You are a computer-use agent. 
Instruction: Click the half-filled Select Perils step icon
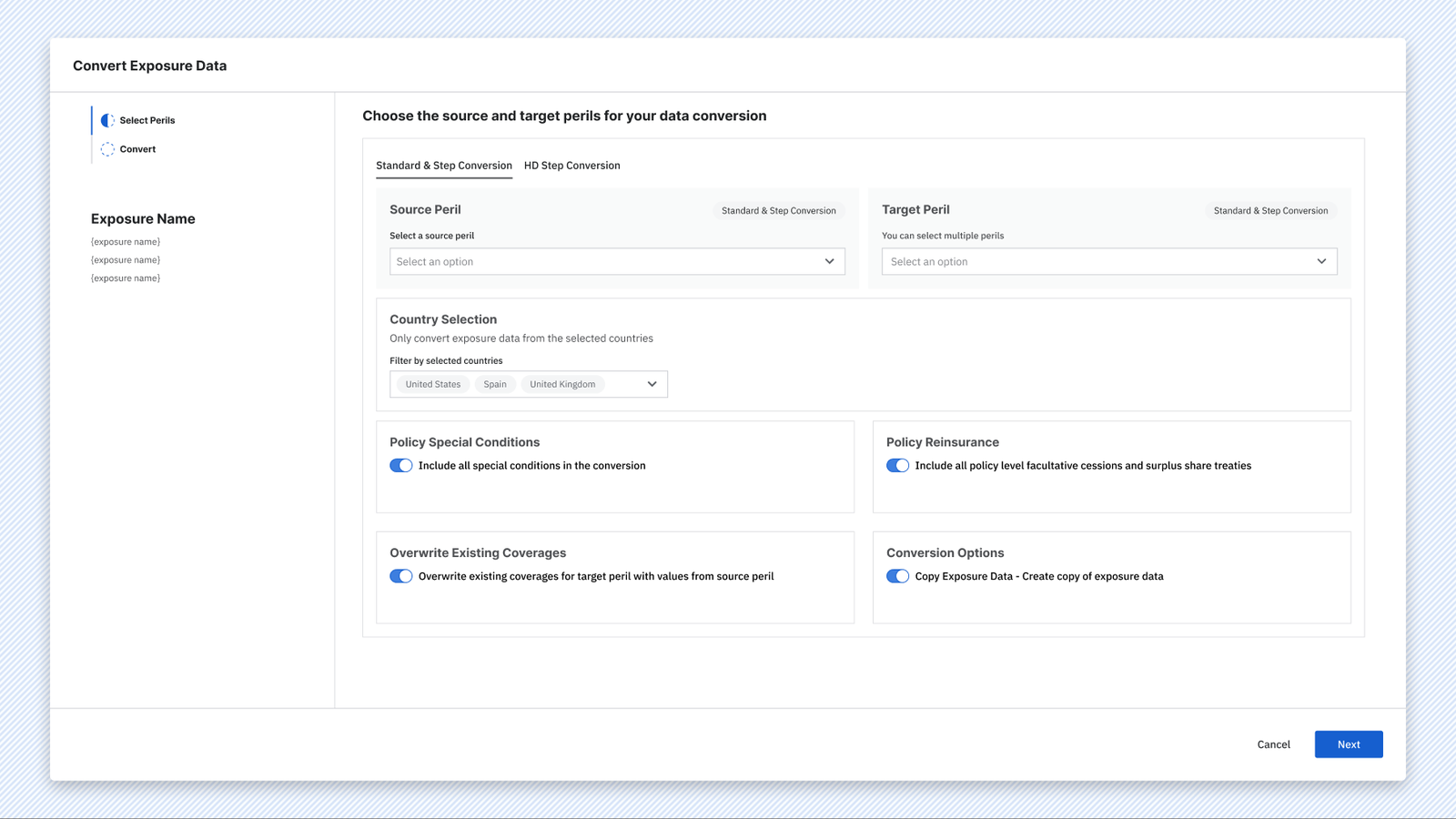point(107,120)
